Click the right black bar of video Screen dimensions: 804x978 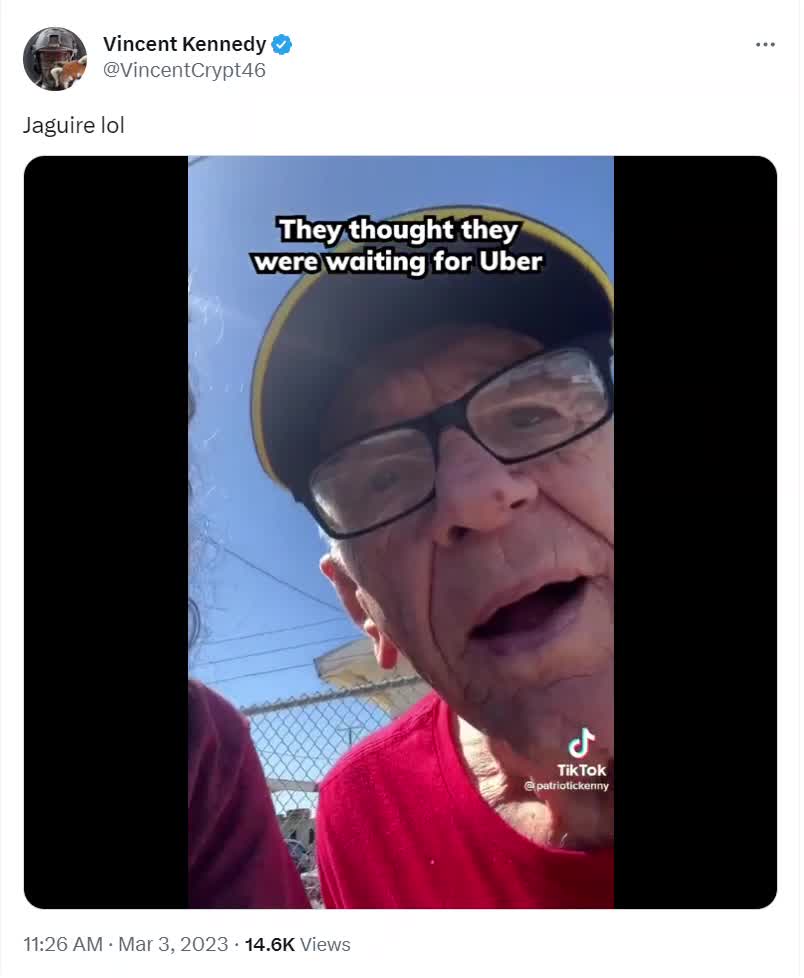click(695, 532)
